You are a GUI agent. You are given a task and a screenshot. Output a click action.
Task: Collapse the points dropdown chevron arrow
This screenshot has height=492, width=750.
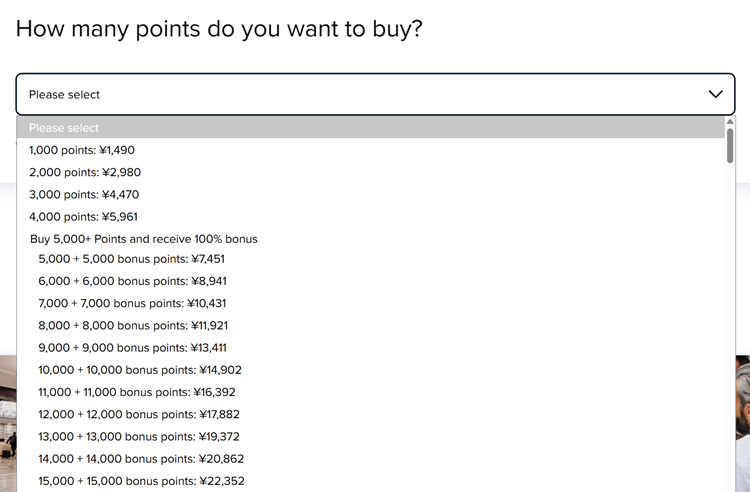click(x=715, y=94)
